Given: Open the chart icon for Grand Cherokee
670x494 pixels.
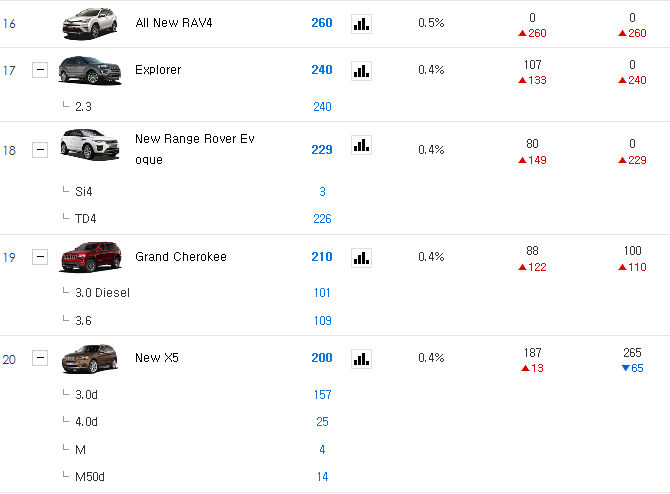Looking at the screenshot, I should [361, 258].
